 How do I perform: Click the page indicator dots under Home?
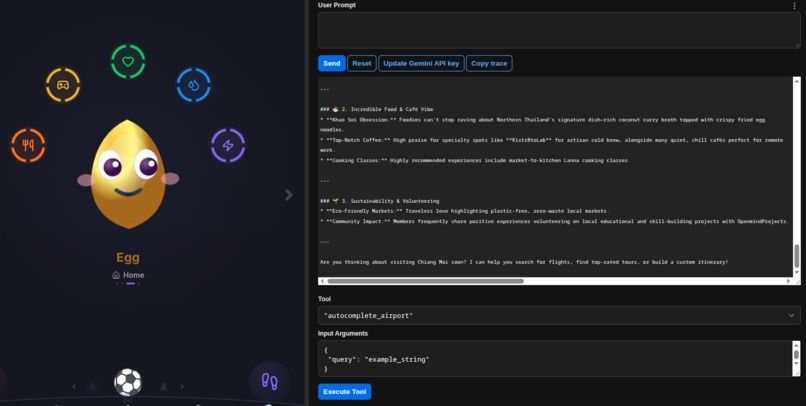point(129,284)
